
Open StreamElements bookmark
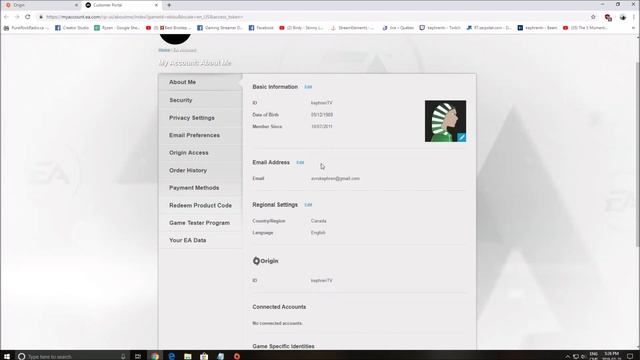pos(351,28)
